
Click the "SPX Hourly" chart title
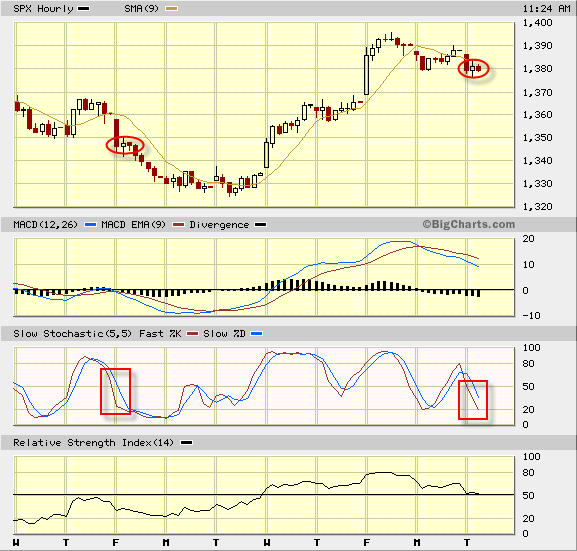43,9
